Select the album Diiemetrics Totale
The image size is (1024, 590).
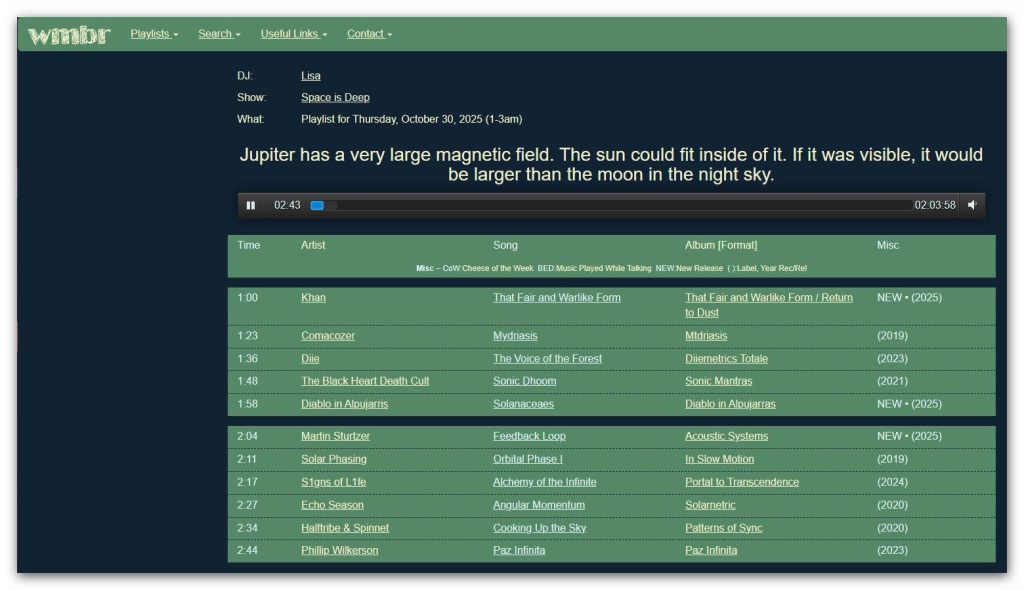pos(726,359)
